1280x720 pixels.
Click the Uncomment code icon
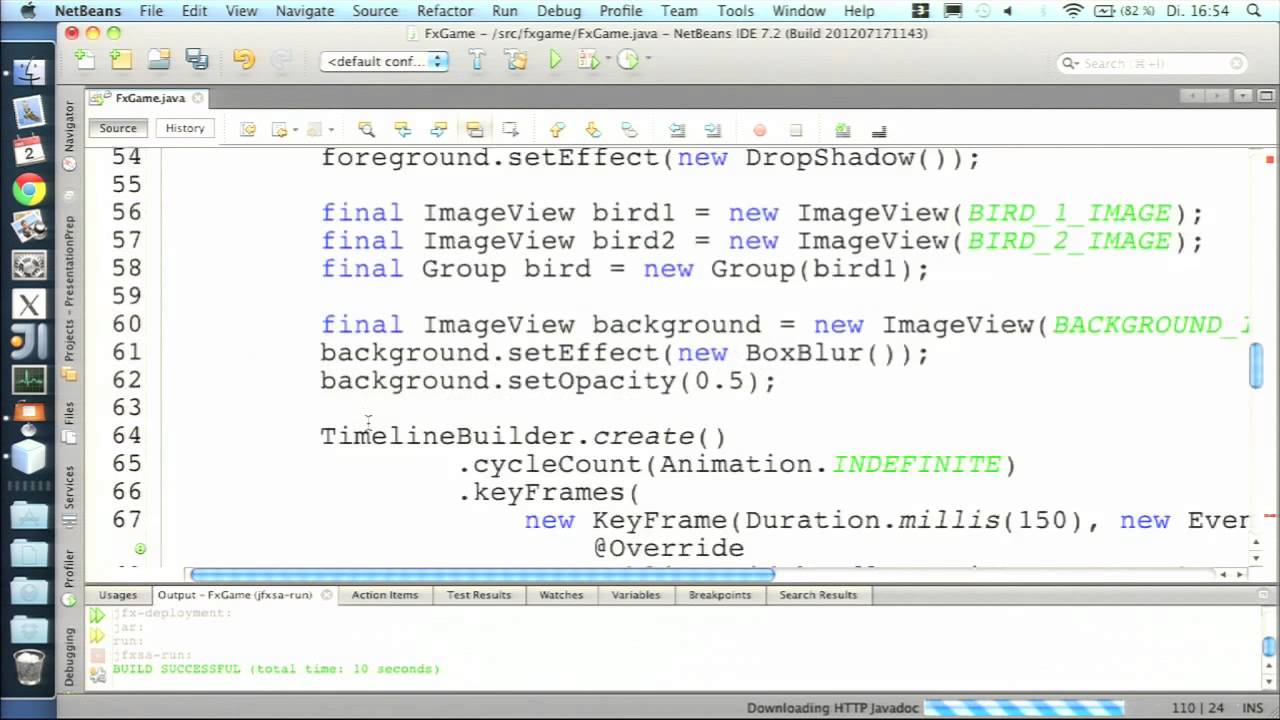click(x=879, y=131)
